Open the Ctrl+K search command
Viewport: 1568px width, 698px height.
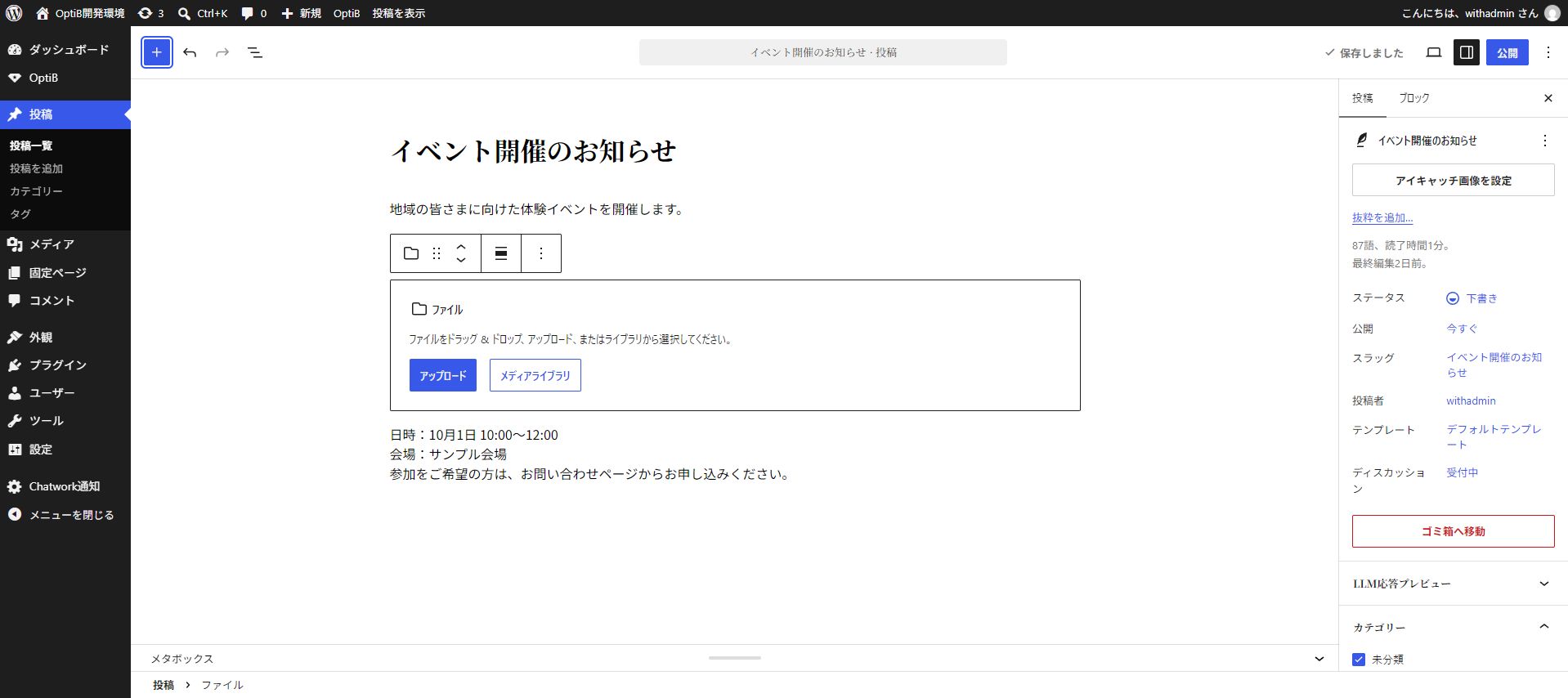(203, 13)
